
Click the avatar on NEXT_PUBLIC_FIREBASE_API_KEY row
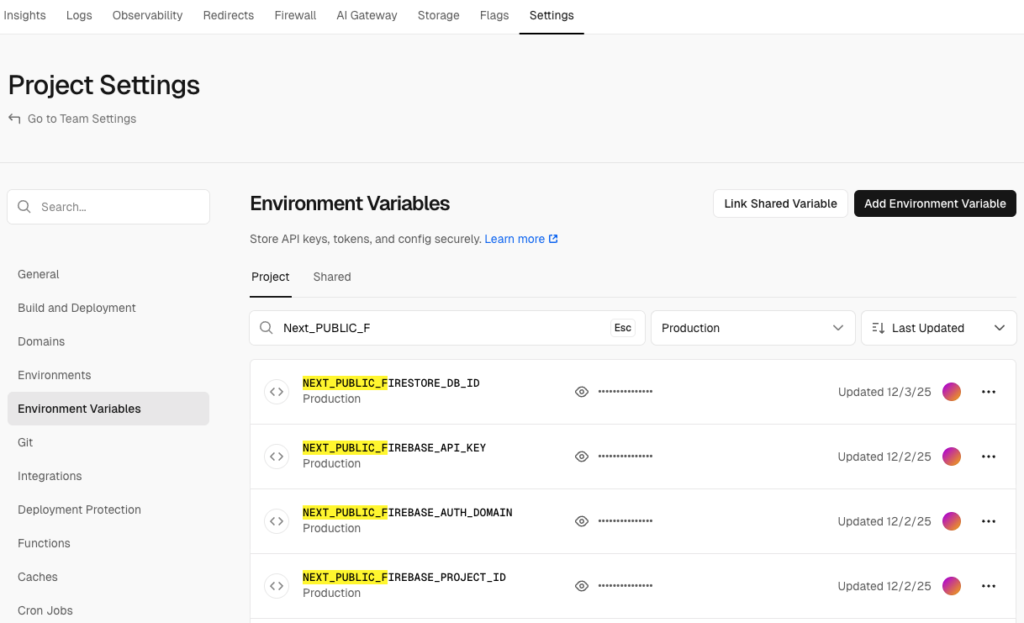951,456
